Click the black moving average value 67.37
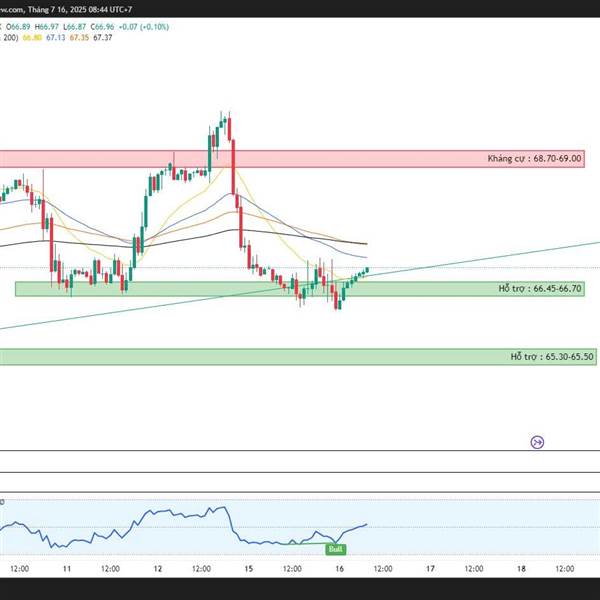 point(103,38)
